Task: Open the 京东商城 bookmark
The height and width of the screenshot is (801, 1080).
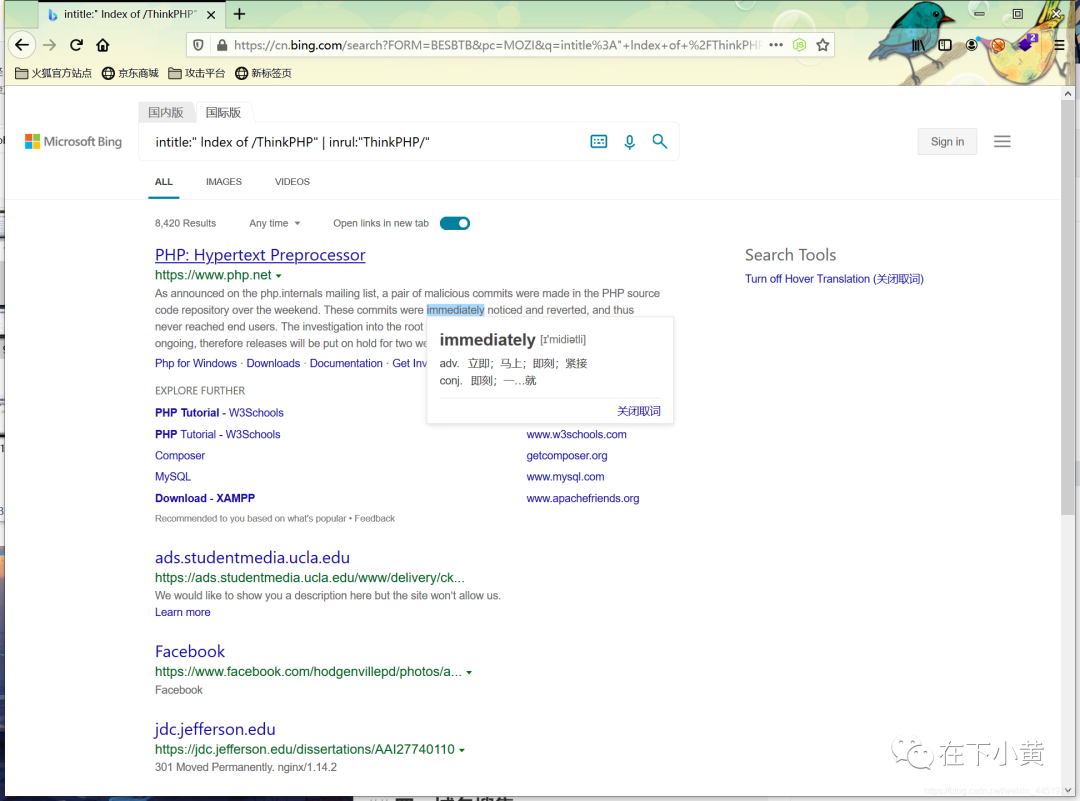Action: [x=130, y=73]
